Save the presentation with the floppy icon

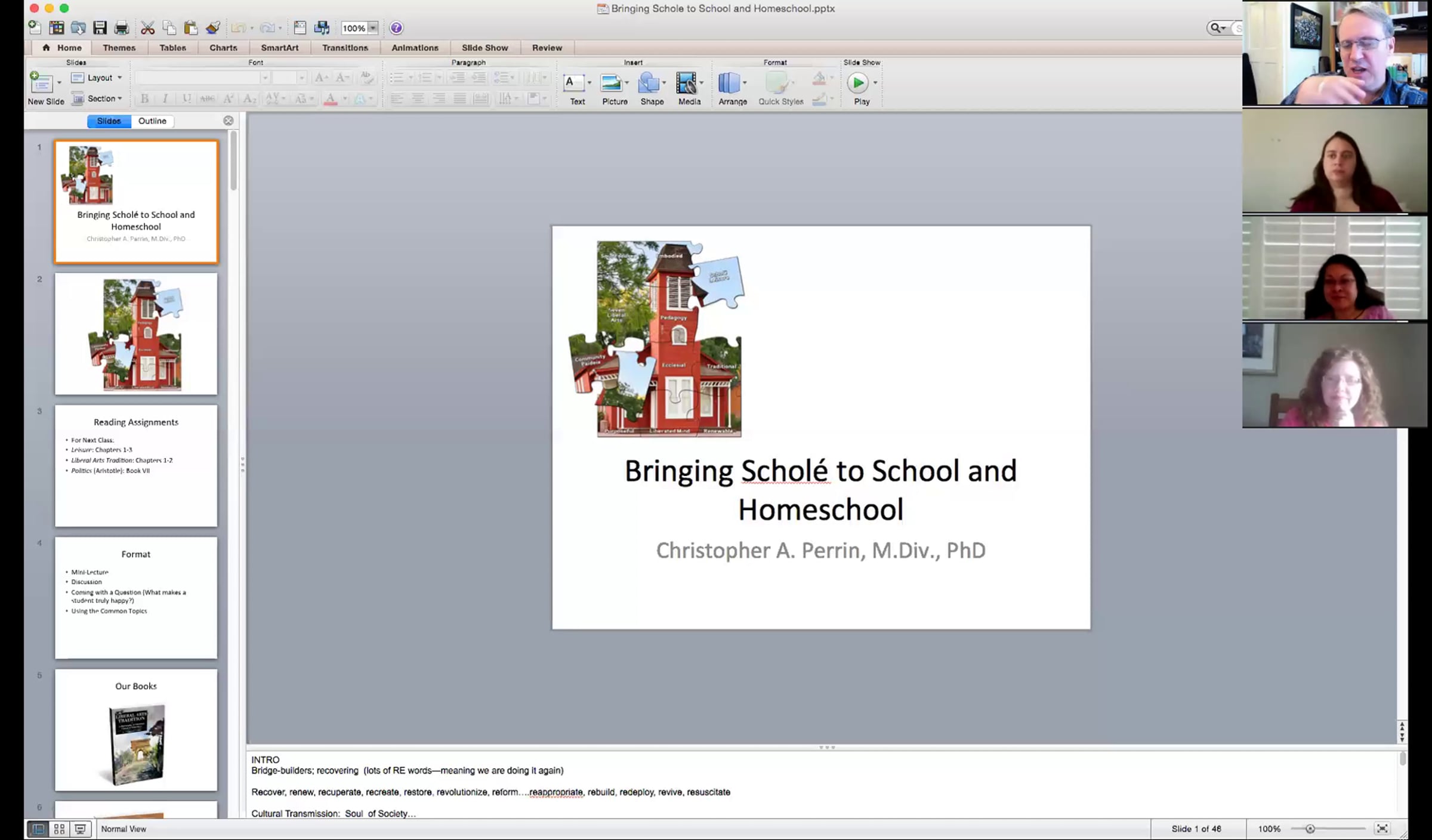click(100, 27)
